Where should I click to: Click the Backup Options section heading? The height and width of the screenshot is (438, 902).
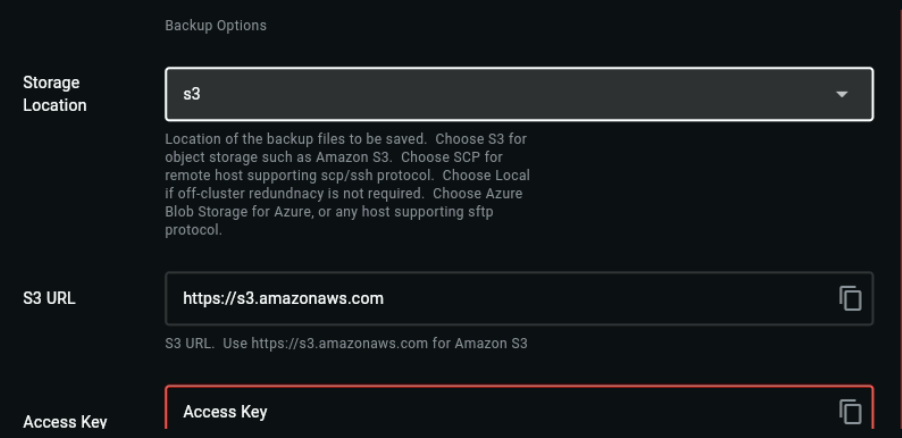click(216, 25)
